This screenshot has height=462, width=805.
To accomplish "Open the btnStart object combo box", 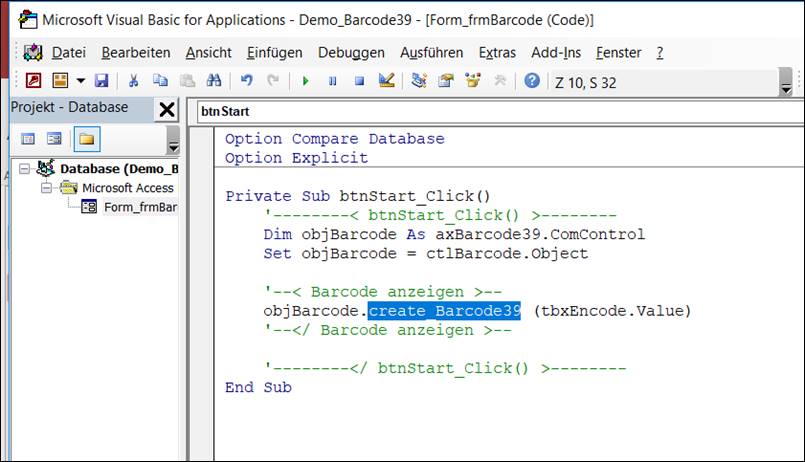I will 501,111.
